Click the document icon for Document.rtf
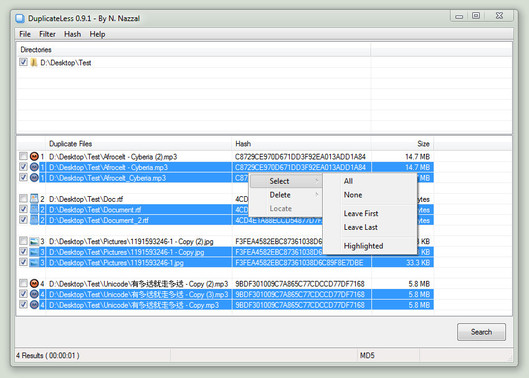 (34, 210)
